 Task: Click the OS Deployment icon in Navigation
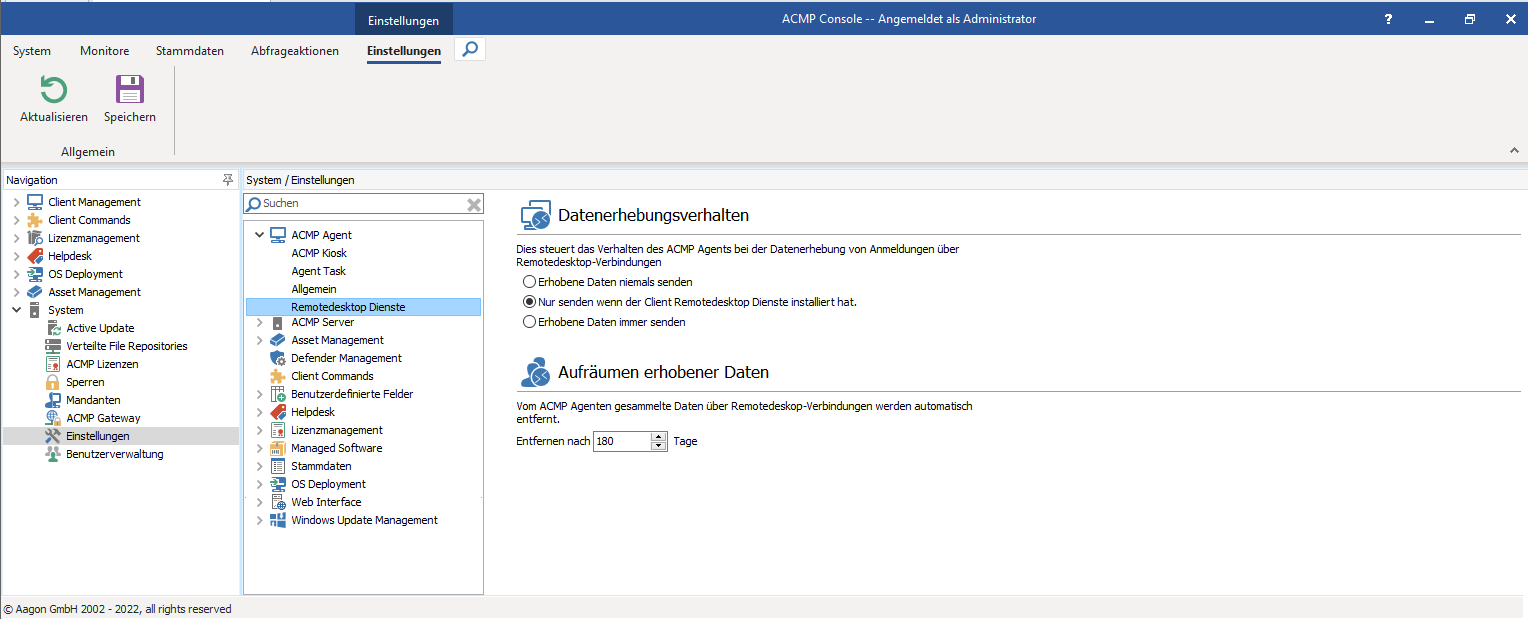(x=35, y=274)
